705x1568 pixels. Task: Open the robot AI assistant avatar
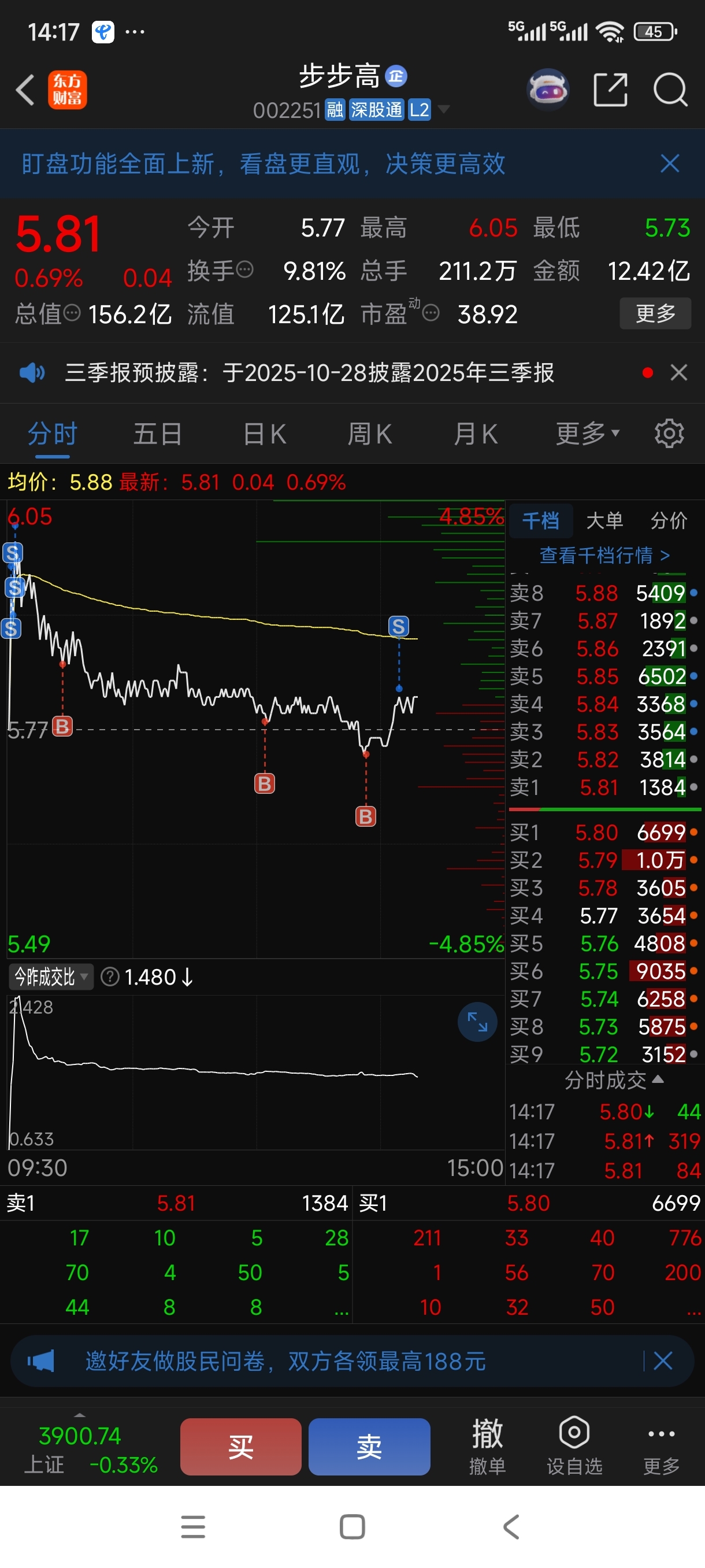547,90
